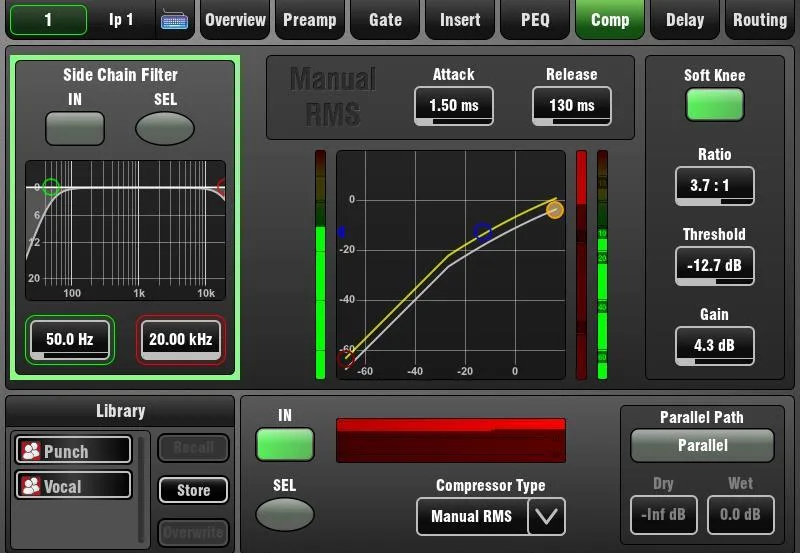
Task: Click the green high-pass filter node
Action: pos(51,187)
